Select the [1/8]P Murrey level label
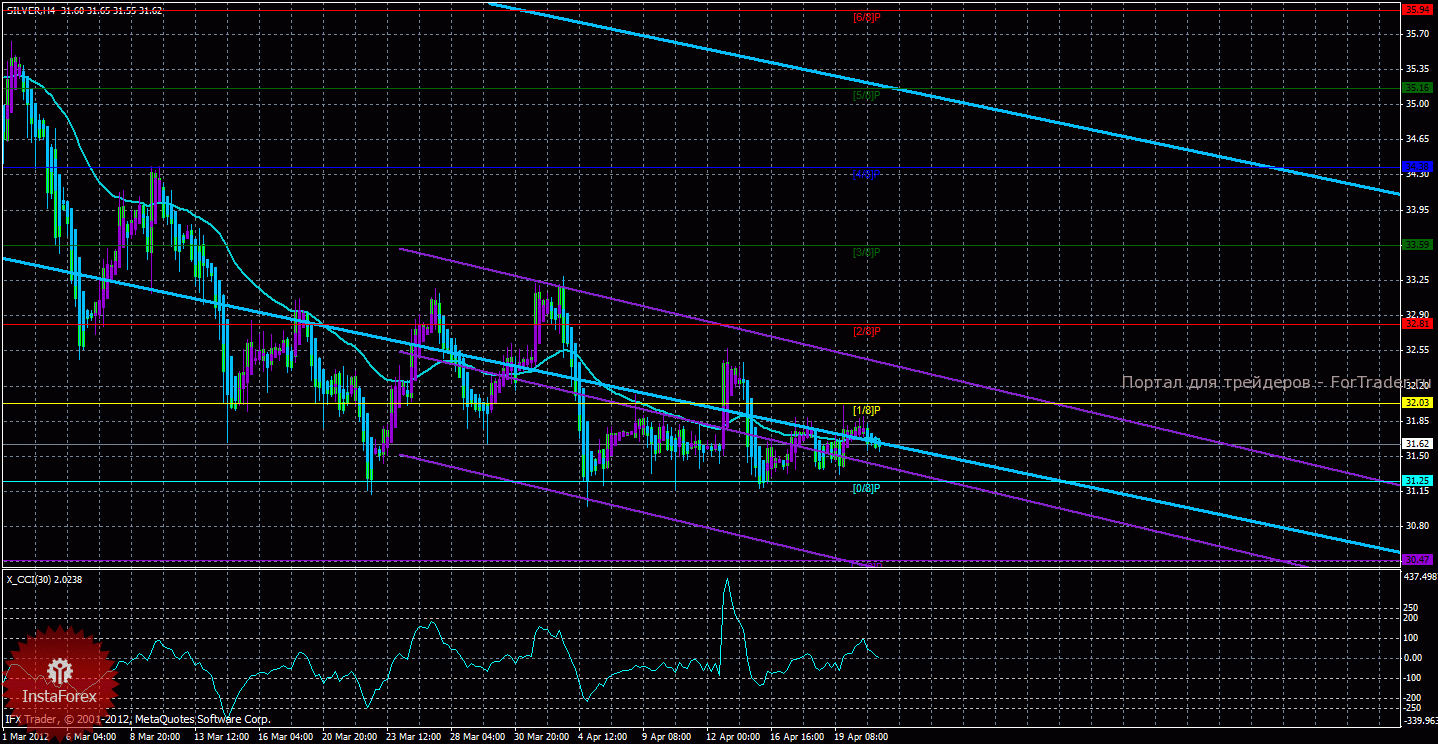The image size is (1438, 744). [x=866, y=410]
